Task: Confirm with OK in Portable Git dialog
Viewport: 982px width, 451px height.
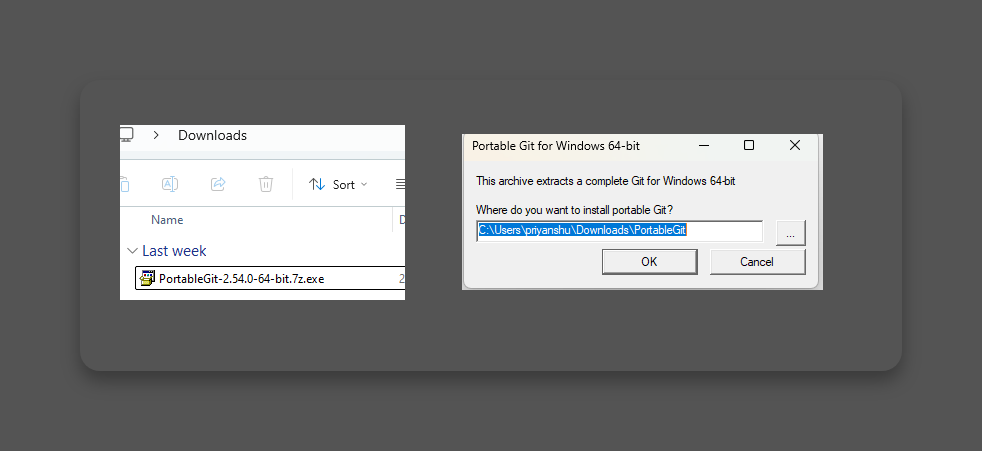Action: [x=649, y=262]
